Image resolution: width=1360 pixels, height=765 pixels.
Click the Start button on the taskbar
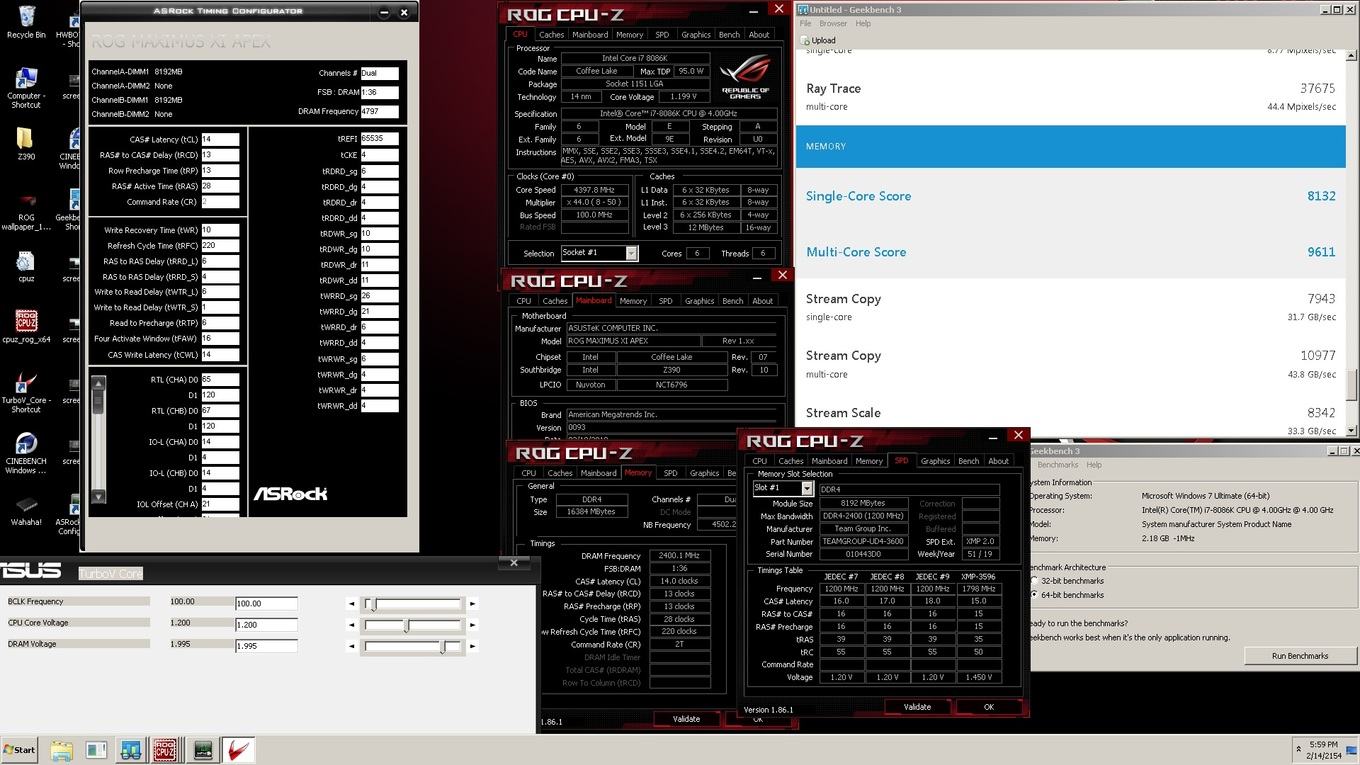pos(19,749)
